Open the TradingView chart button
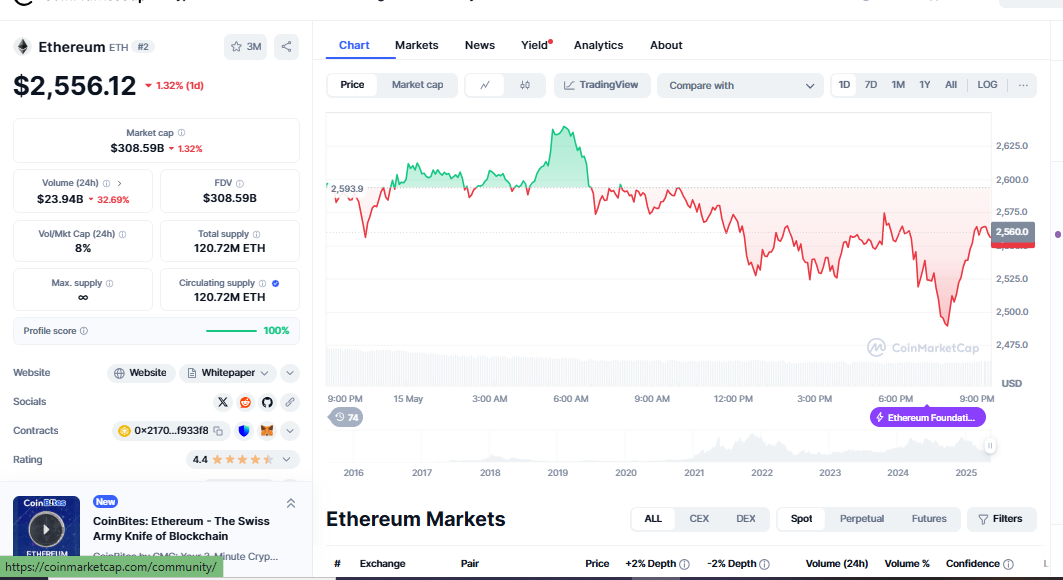 602,85
